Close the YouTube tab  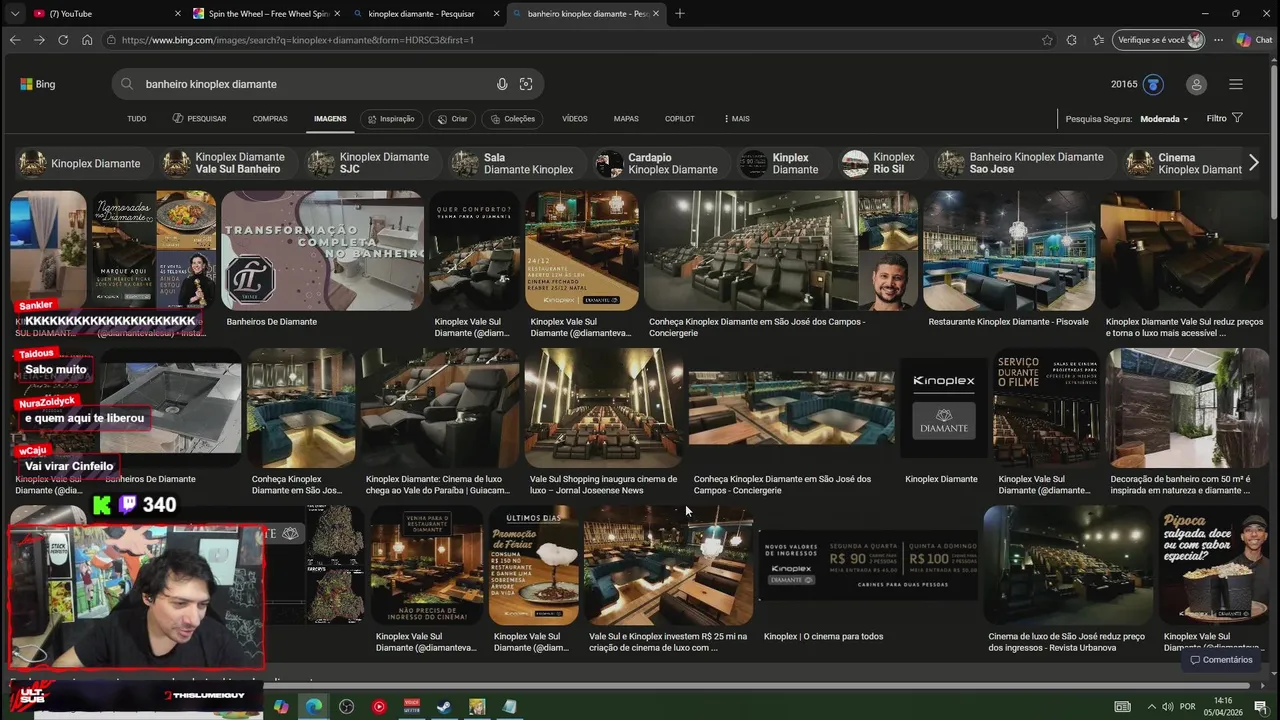coord(178,13)
